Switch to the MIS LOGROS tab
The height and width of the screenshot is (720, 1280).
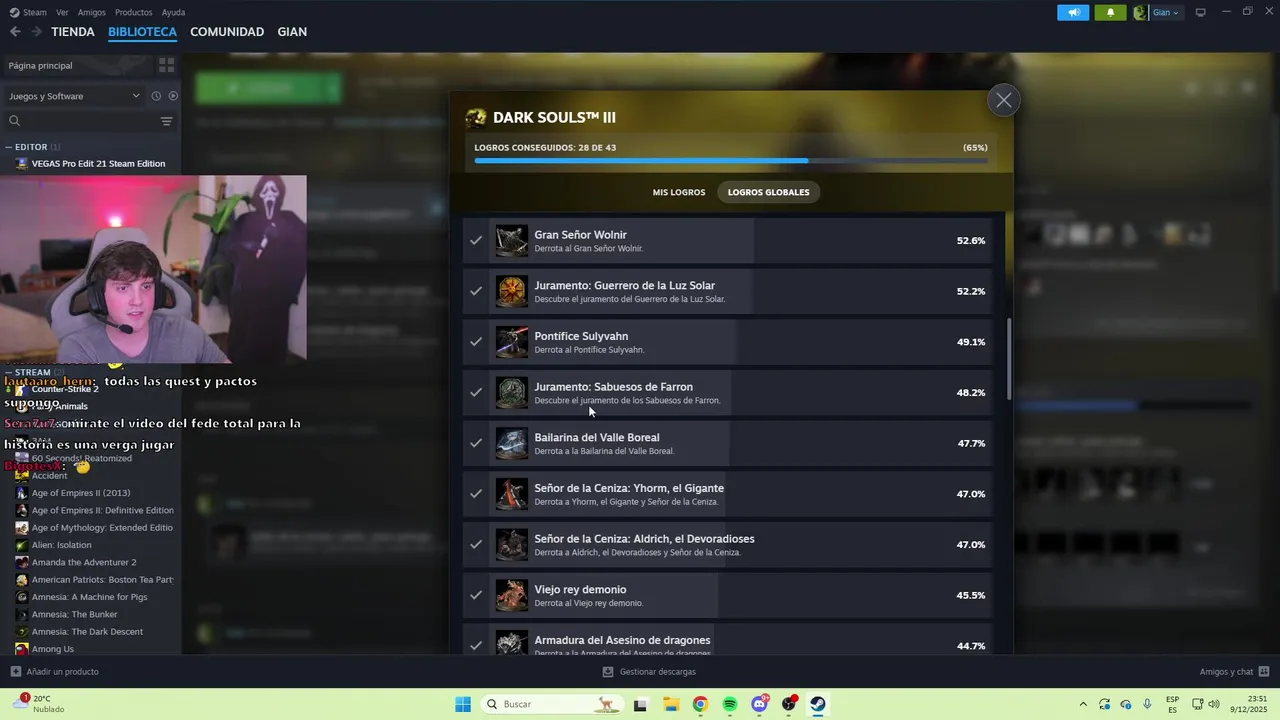pos(679,192)
